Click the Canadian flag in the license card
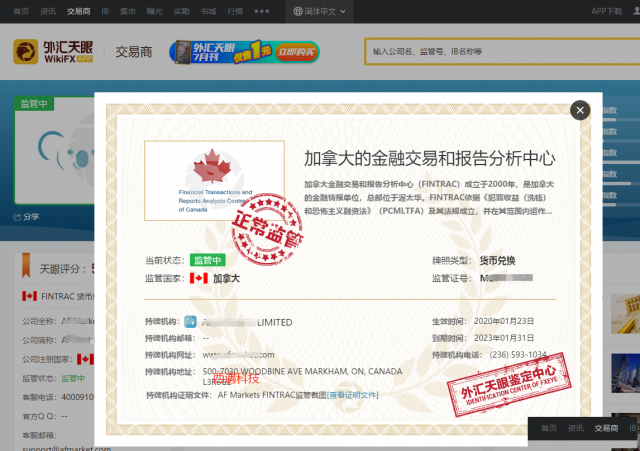 [198, 278]
